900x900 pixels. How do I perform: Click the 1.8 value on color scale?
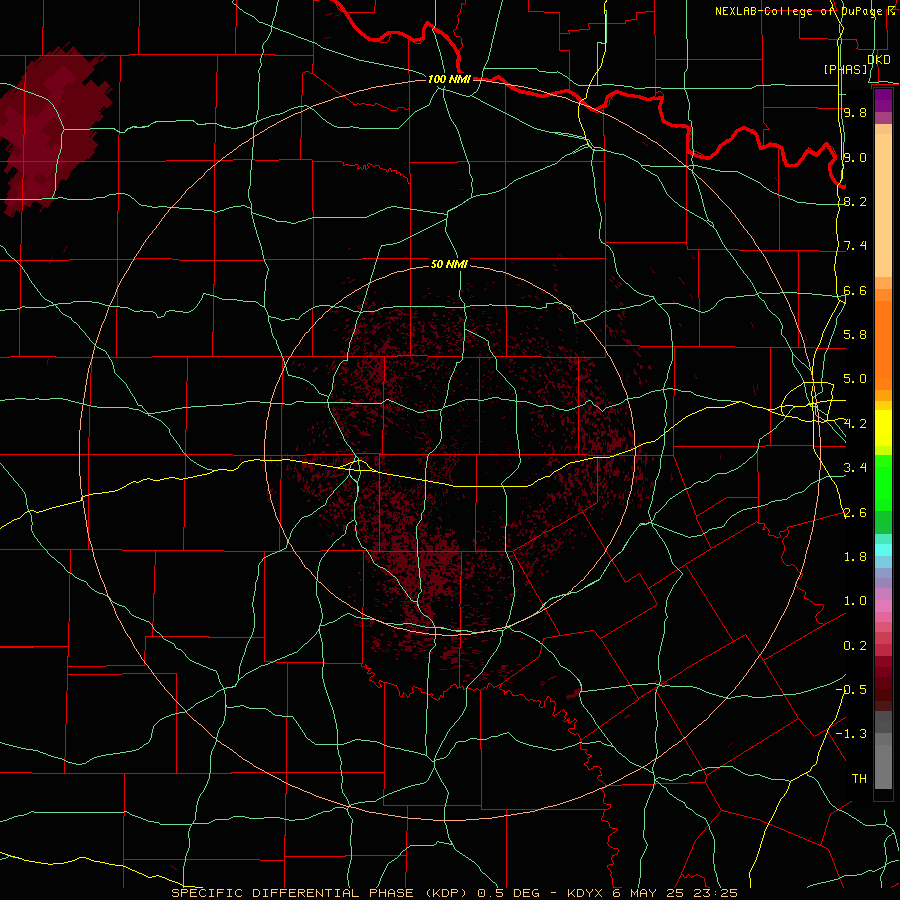pyautogui.click(x=855, y=557)
